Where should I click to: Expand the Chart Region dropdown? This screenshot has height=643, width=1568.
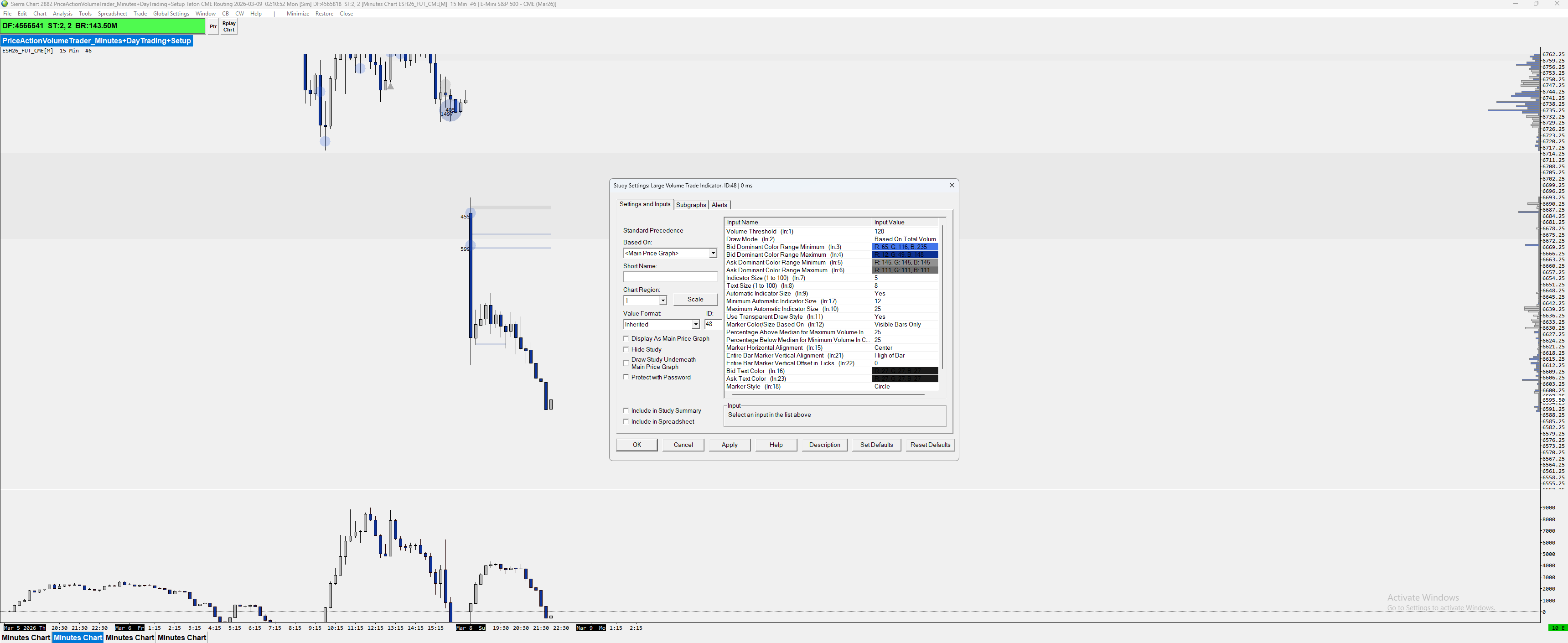pos(662,301)
